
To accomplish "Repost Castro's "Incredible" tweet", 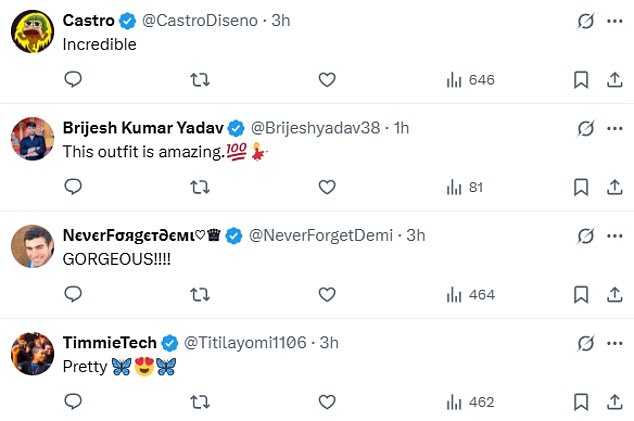I will (200, 80).
